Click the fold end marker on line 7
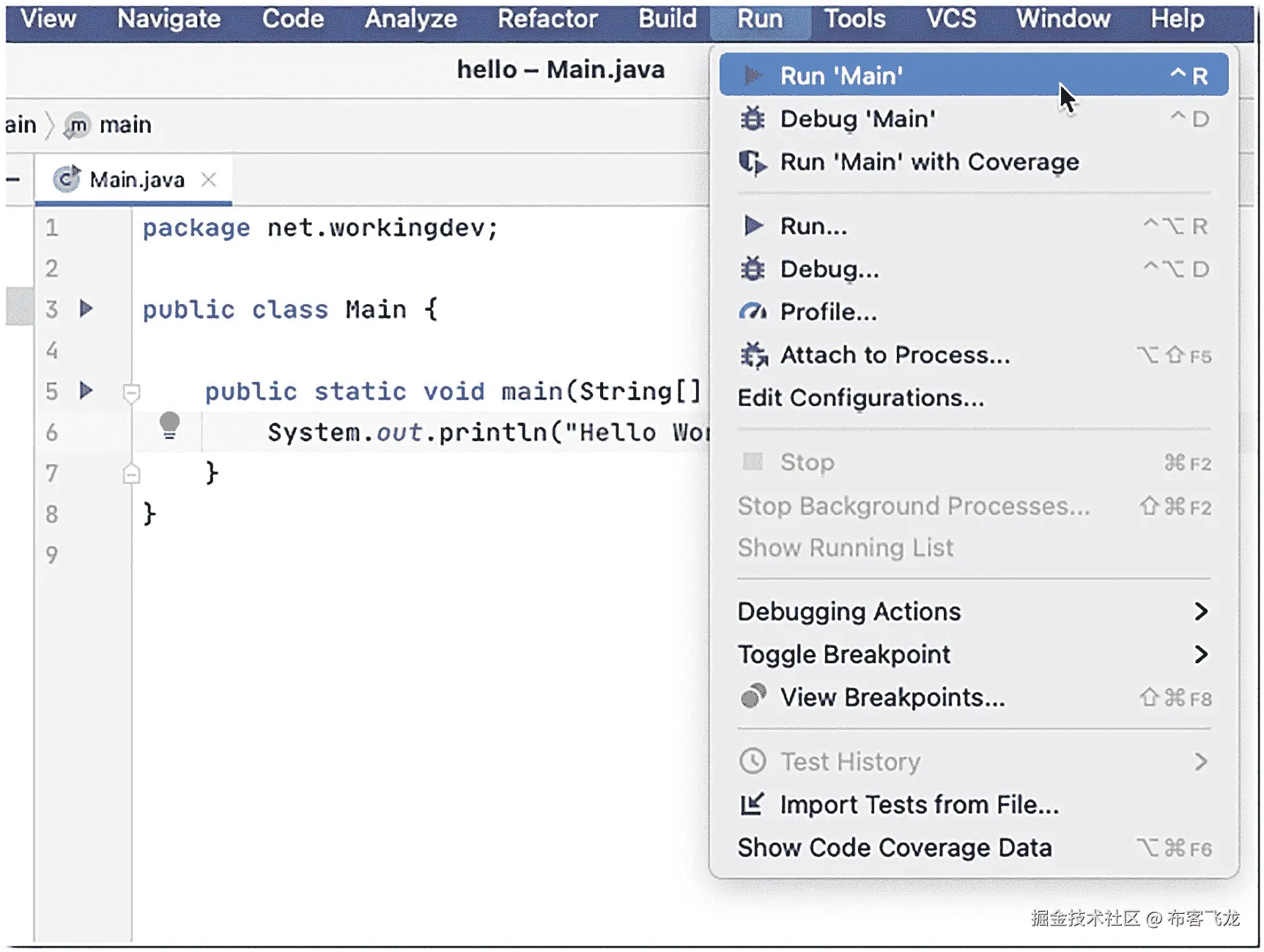Screen dimensions: 1264x952 tap(131, 474)
